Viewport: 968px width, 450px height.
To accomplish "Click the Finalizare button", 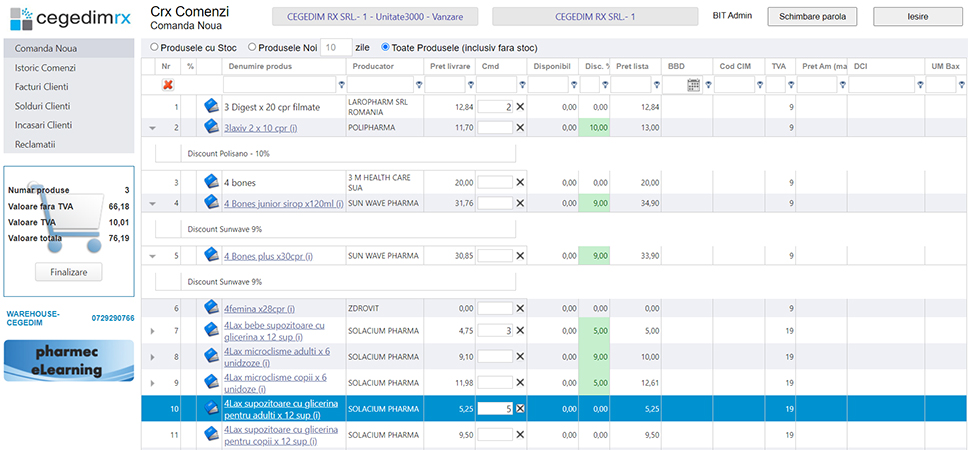I will (x=69, y=272).
